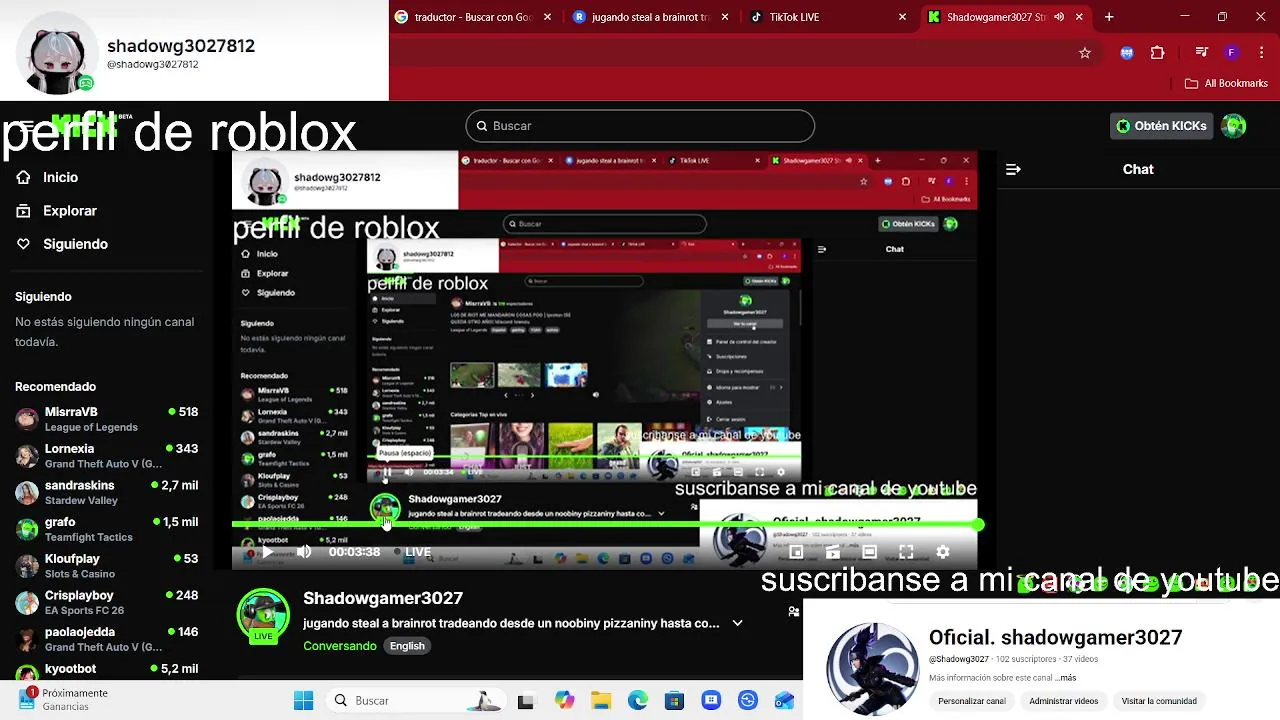
Task: Launch Copilot from the taskbar
Action: tap(564, 701)
